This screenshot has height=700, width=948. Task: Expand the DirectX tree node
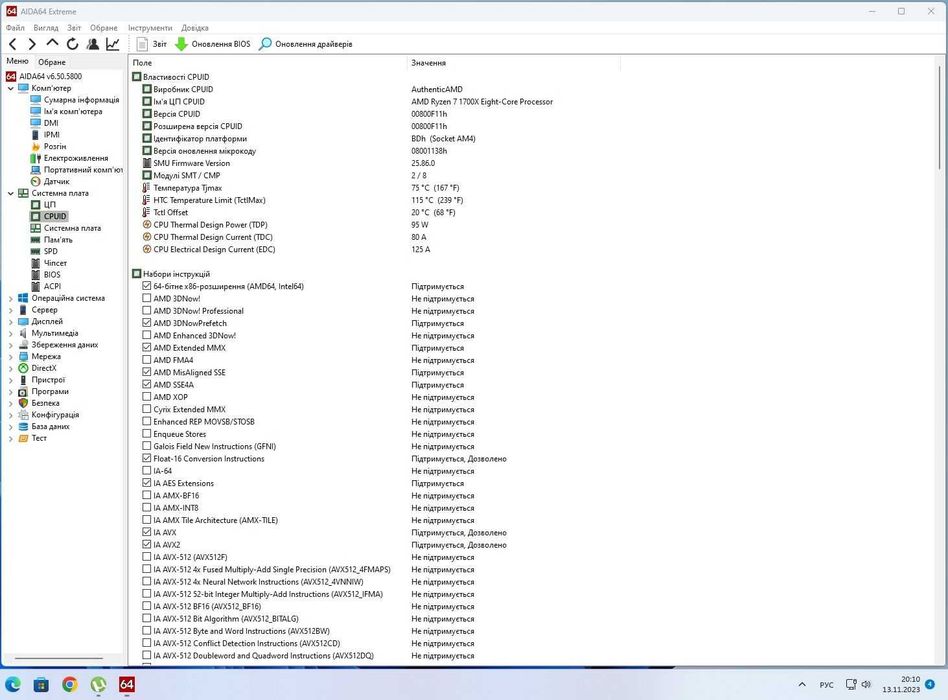pyautogui.click(x=10, y=368)
